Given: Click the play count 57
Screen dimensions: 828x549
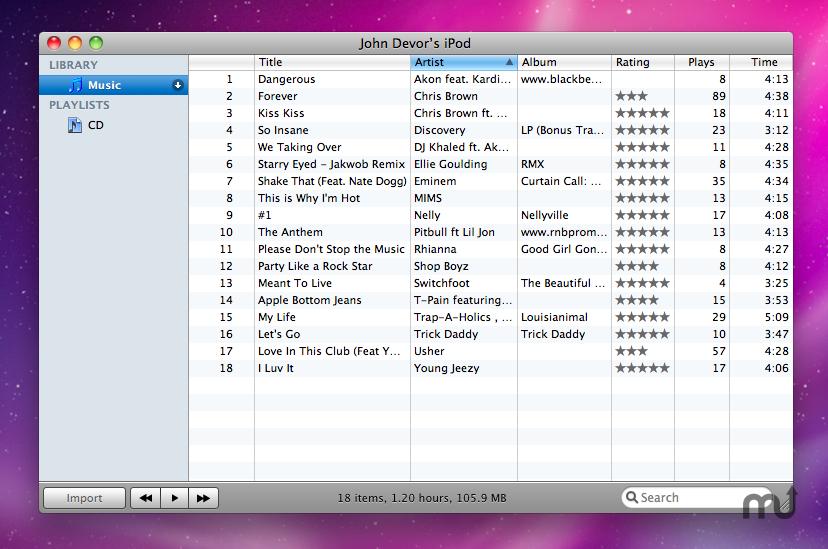Looking at the screenshot, I should 719,351.
